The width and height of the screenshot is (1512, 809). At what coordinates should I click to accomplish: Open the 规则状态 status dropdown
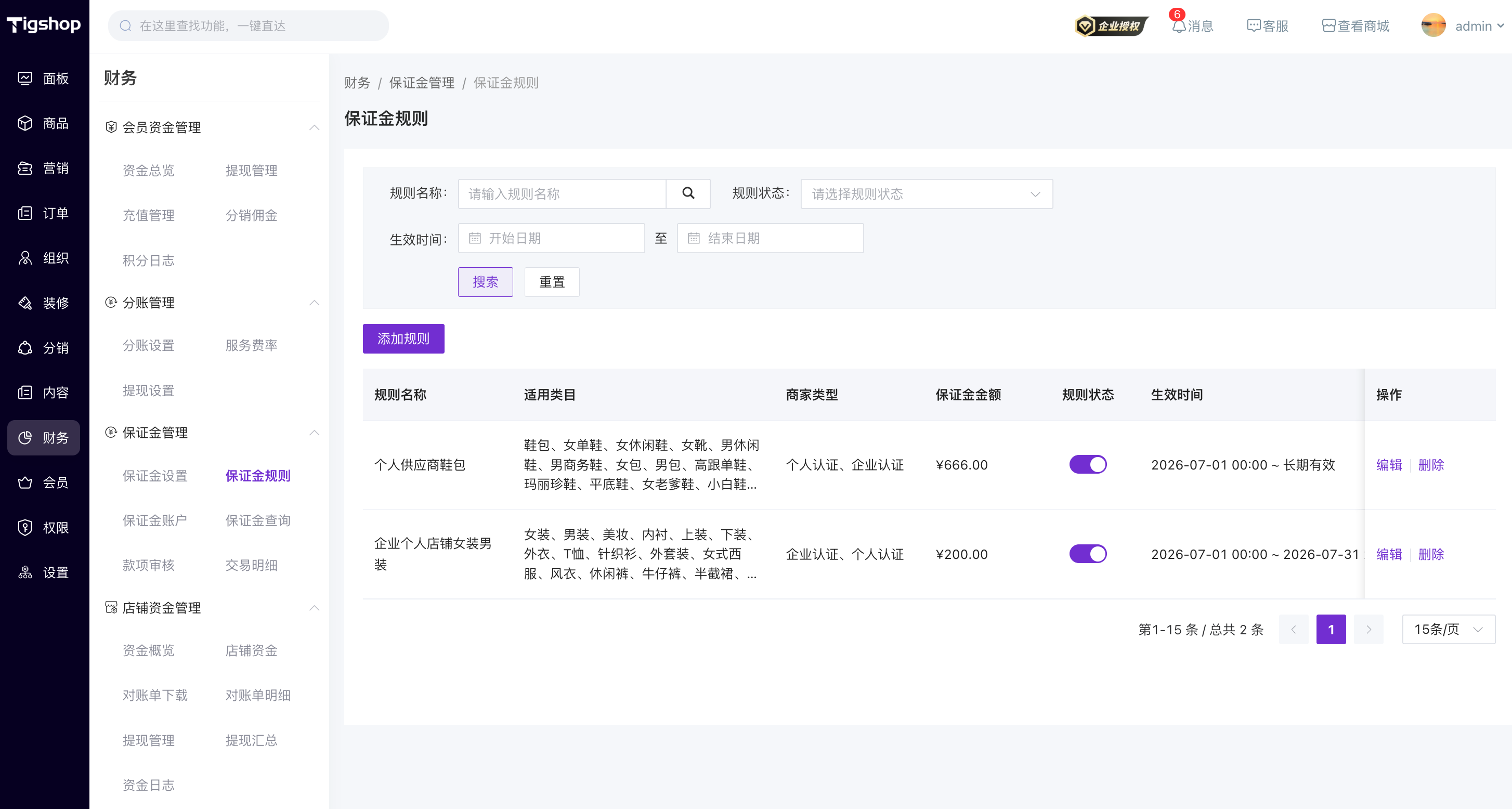[x=926, y=194]
